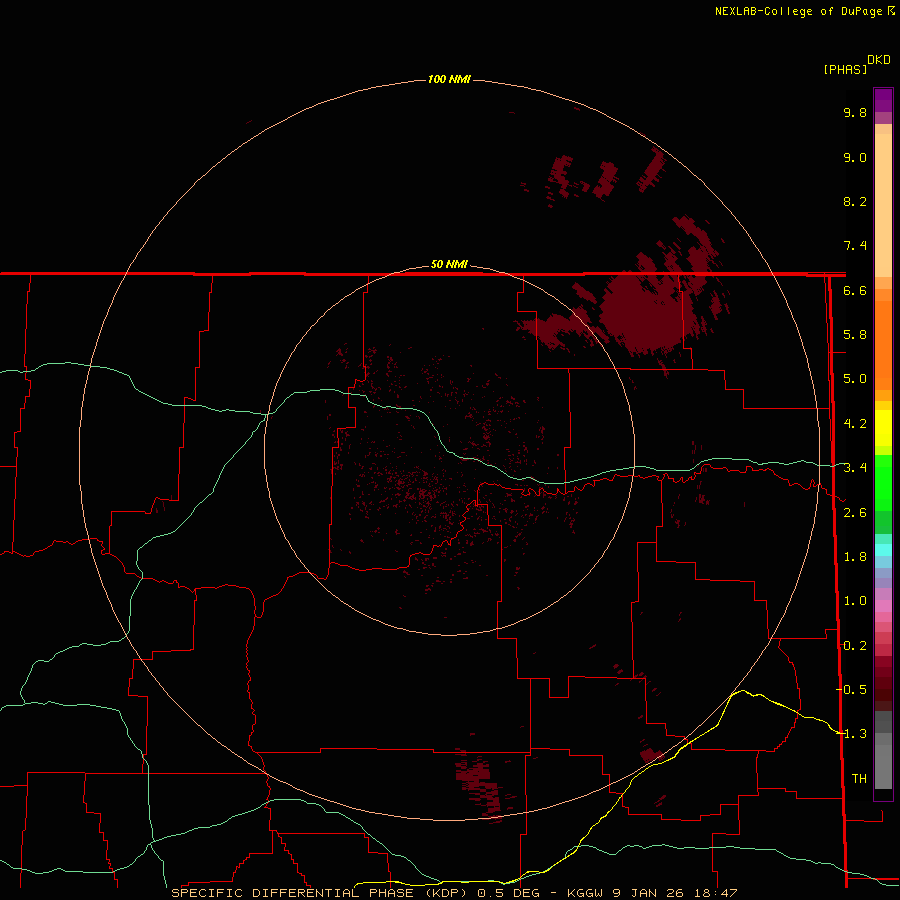Select the 9.8 value on the scale
This screenshot has height=900, width=900.
855,112
